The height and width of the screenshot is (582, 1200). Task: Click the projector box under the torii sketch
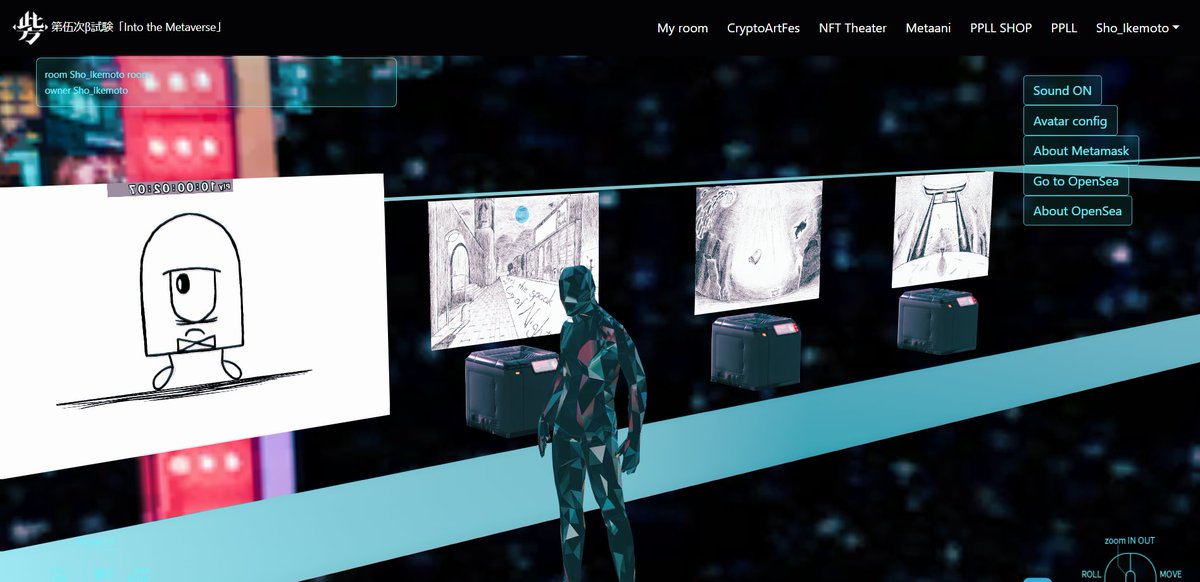click(936, 320)
